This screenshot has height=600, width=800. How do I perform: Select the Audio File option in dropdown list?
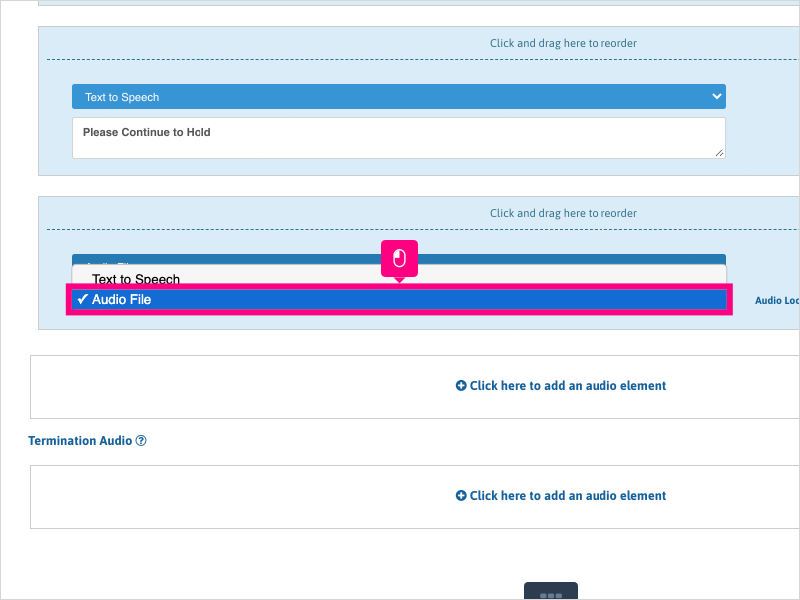click(x=399, y=299)
